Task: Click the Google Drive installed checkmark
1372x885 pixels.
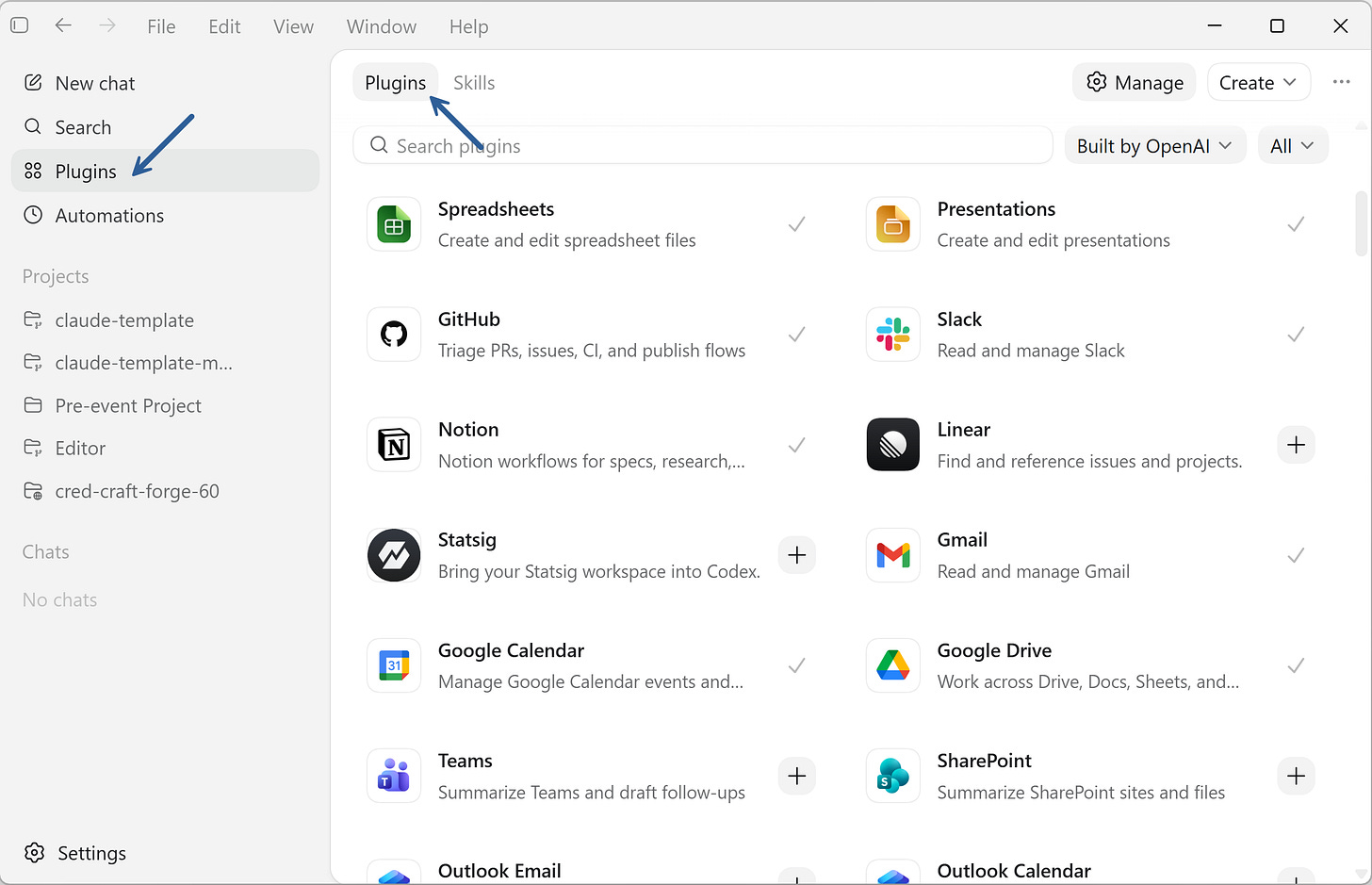Action: (1296, 665)
